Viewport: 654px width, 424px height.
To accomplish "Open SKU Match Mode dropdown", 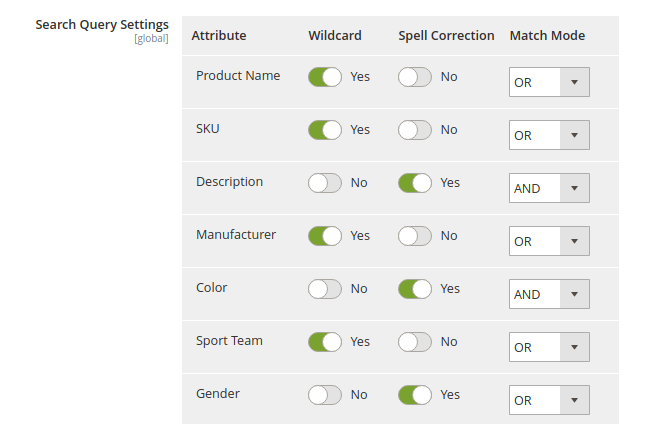I will click(x=549, y=135).
